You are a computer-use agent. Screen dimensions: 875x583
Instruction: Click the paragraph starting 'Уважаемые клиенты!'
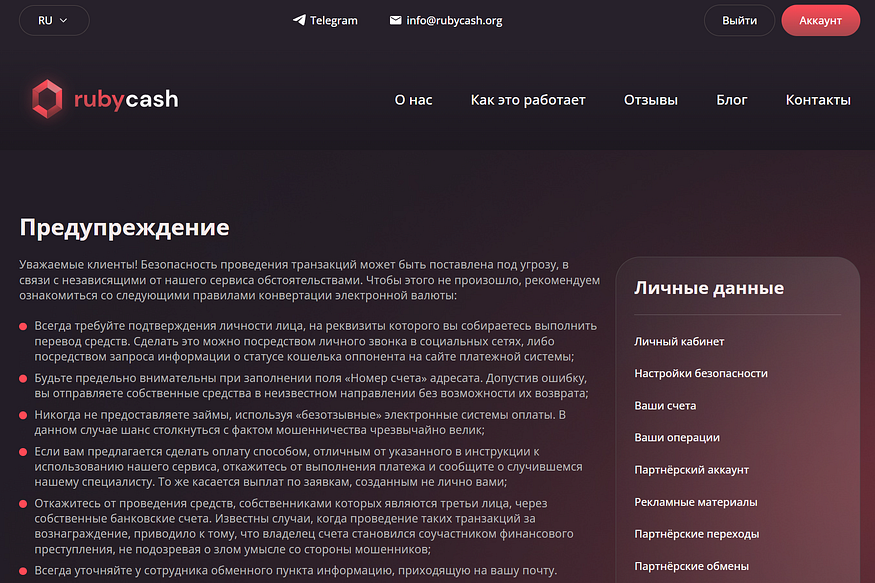tap(310, 280)
